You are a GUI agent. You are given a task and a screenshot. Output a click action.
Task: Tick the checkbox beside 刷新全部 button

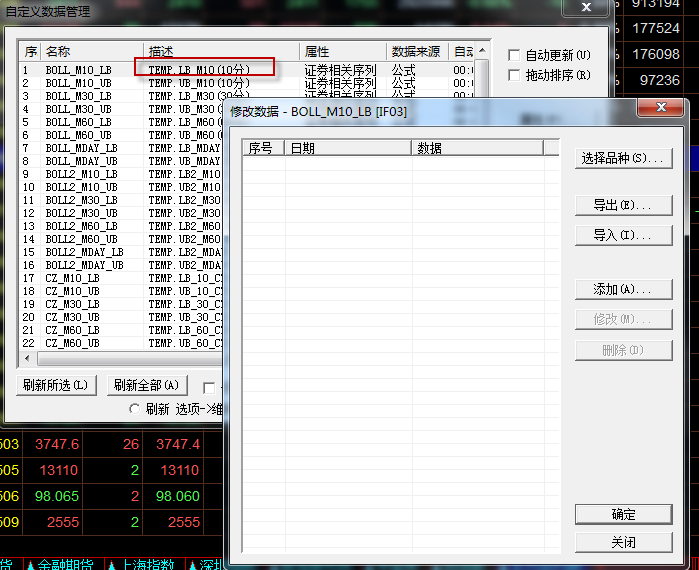click(209, 386)
